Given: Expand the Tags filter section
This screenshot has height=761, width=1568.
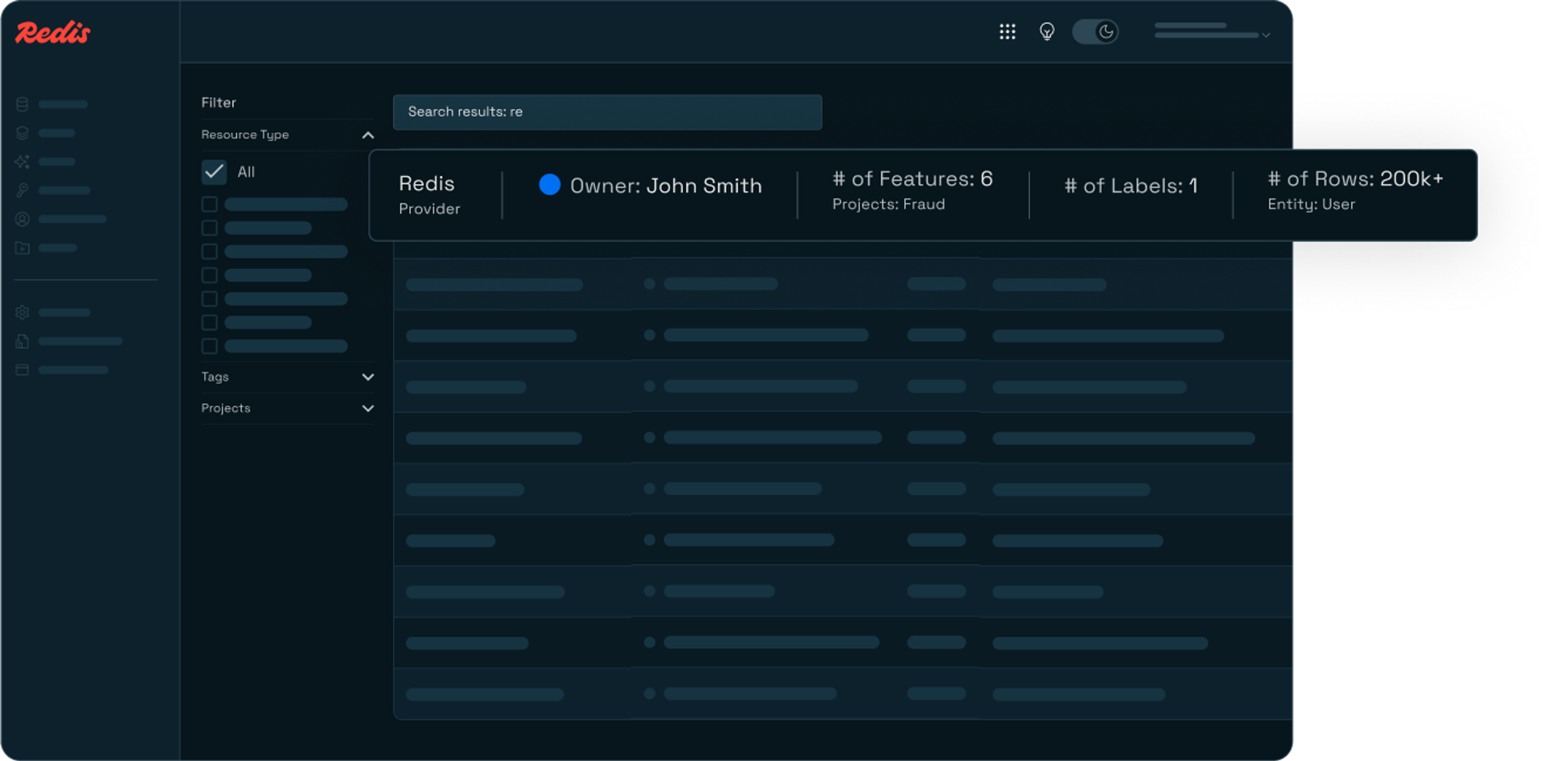Looking at the screenshot, I should (x=368, y=377).
